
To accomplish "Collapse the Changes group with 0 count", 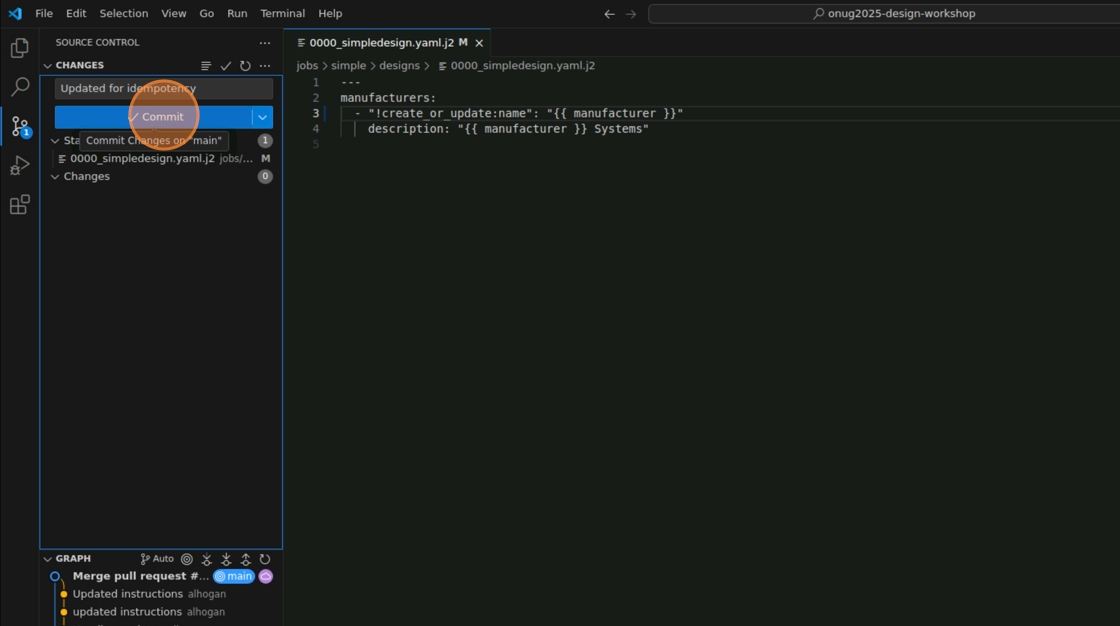I will click(56, 177).
